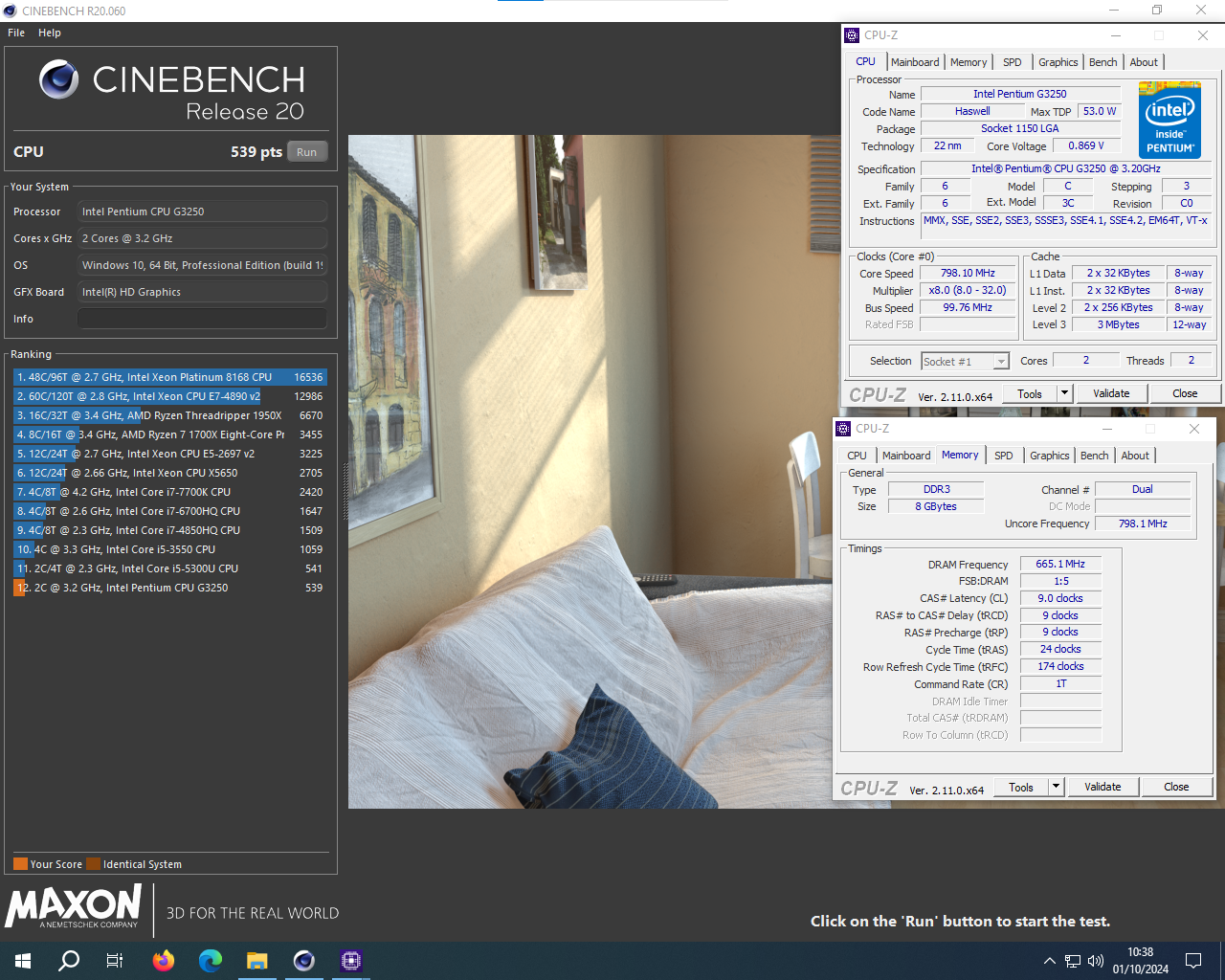Click the Cinebench title bar app icon
This screenshot has height=980, width=1225.
click(x=11, y=11)
